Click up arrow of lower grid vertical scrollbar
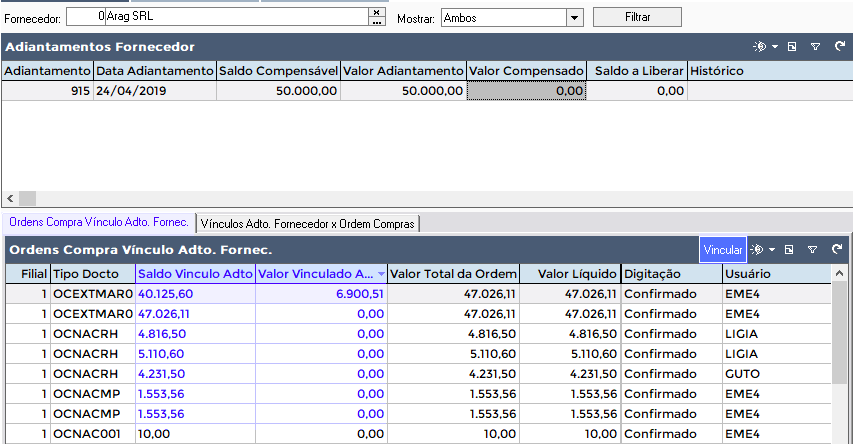 839,274
